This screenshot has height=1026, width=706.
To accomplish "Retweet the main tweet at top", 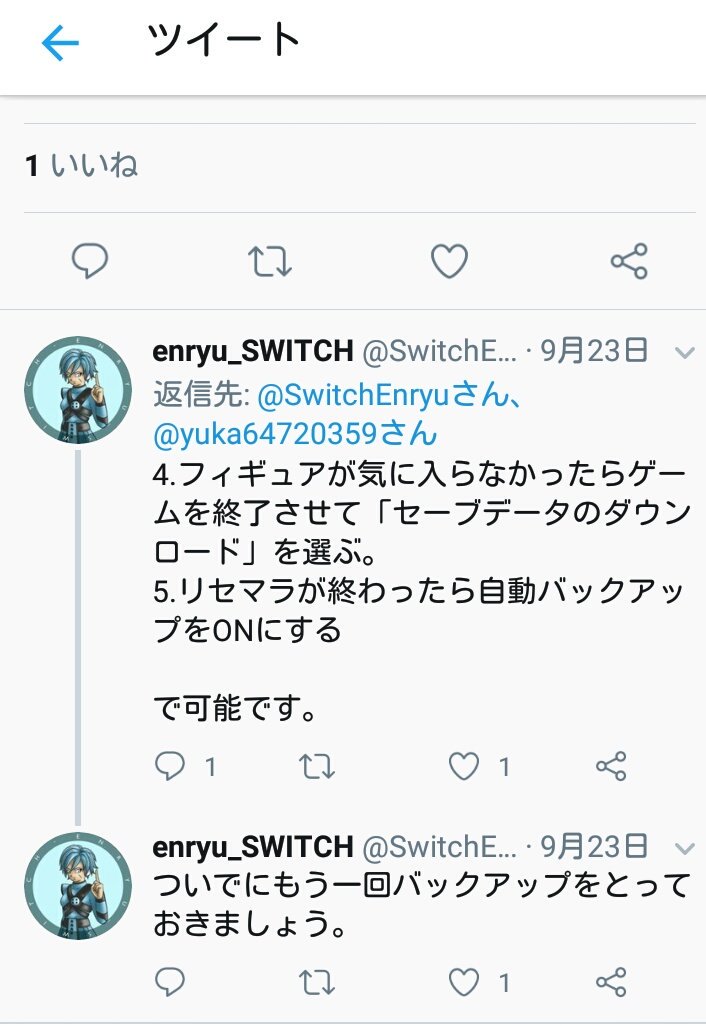I will (270, 261).
